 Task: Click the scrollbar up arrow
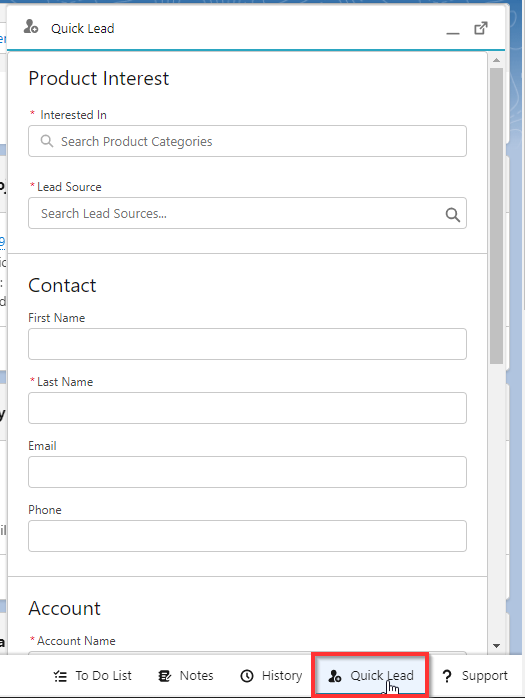point(497,60)
